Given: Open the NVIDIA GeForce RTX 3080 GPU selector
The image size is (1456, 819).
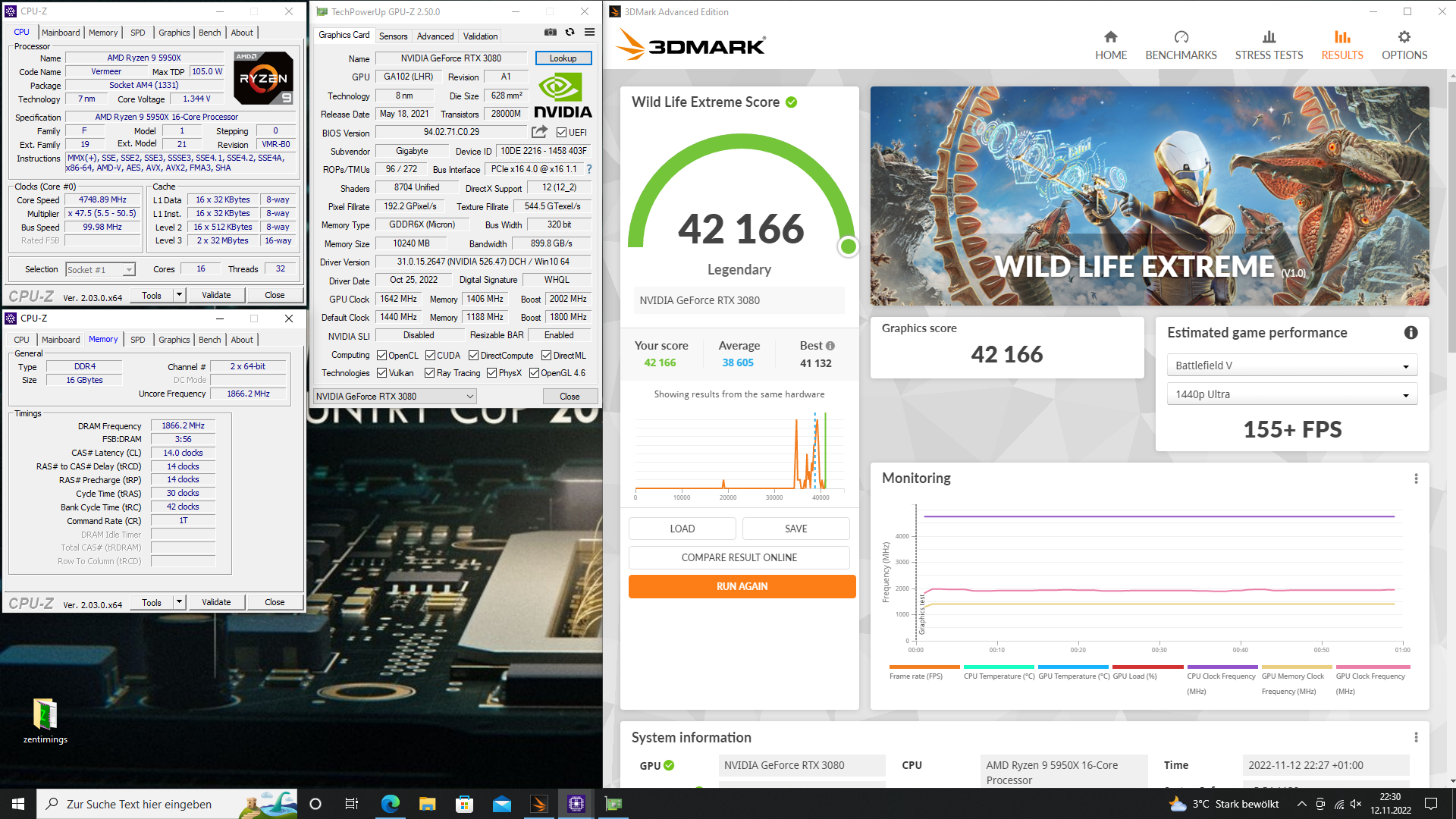Looking at the screenshot, I should (x=394, y=397).
